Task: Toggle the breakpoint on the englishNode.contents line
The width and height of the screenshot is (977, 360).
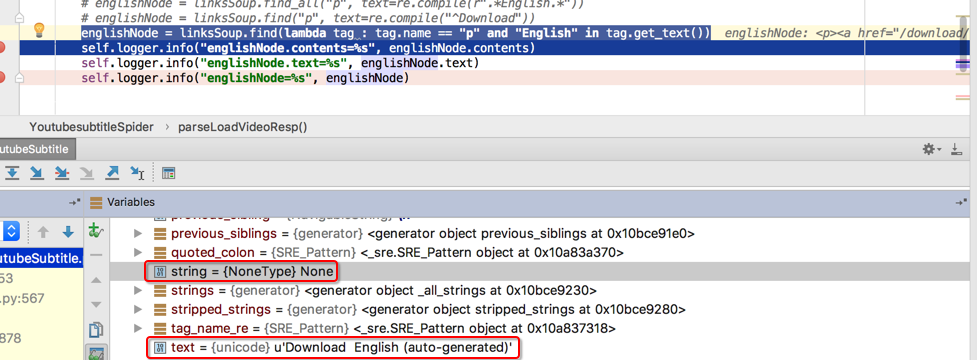Action: click(x=2, y=48)
